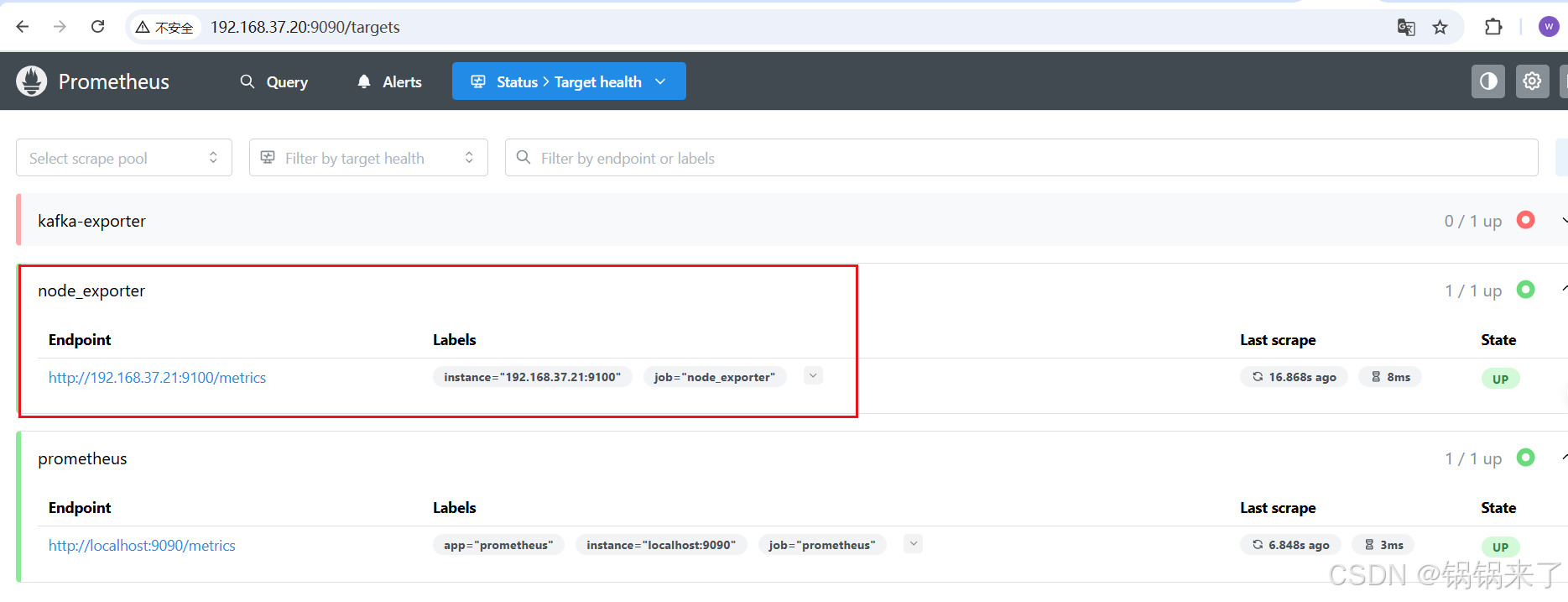Expand labels for node_exporter target
1568x602 pixels.
tap(813, 376)
